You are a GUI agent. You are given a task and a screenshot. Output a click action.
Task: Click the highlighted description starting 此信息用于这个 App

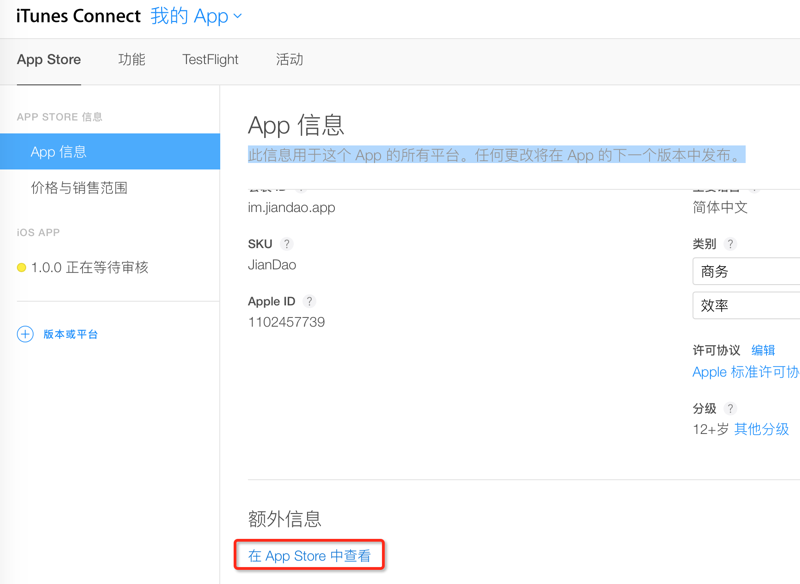pyautogui.click(x=496, y=155)
